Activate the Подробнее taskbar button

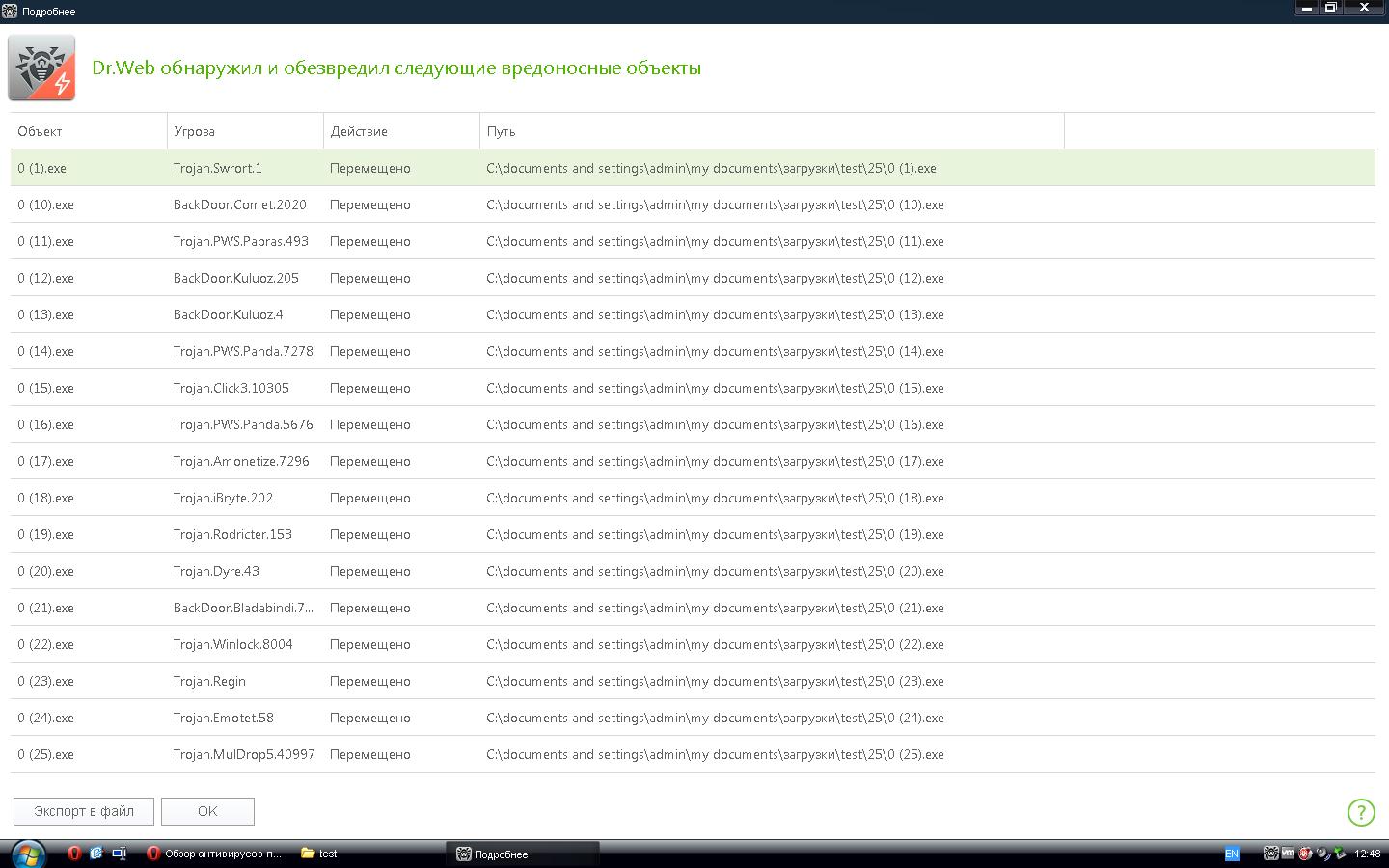(x=522, y=854)
